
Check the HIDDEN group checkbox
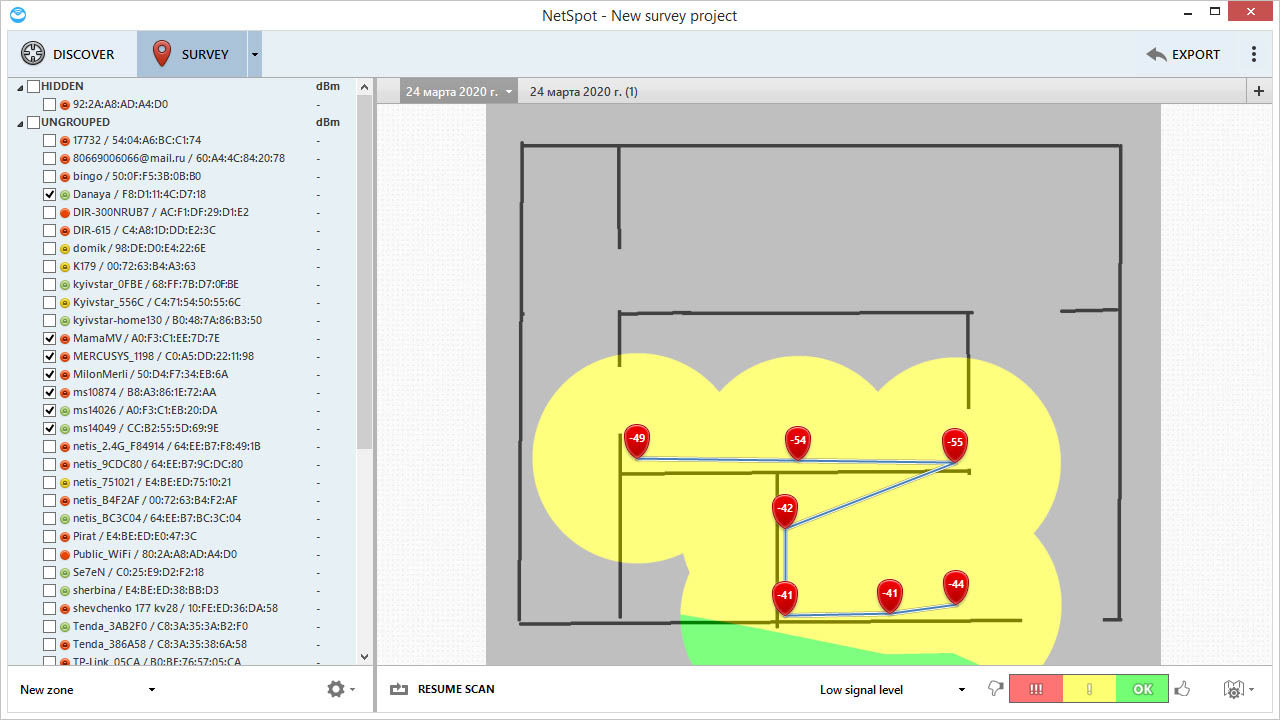pos(34,86)
